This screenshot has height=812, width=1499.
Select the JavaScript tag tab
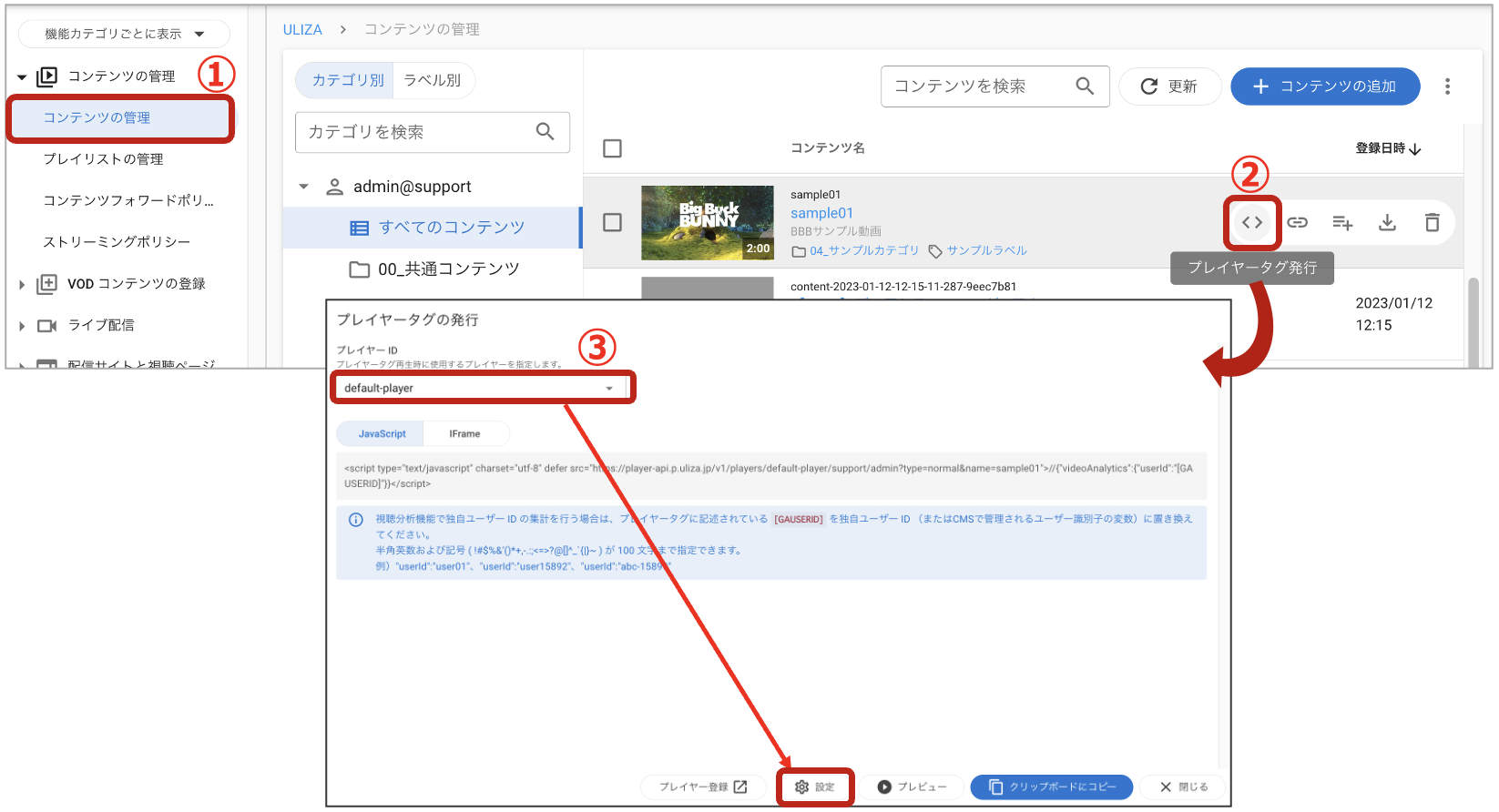point(382,433)
